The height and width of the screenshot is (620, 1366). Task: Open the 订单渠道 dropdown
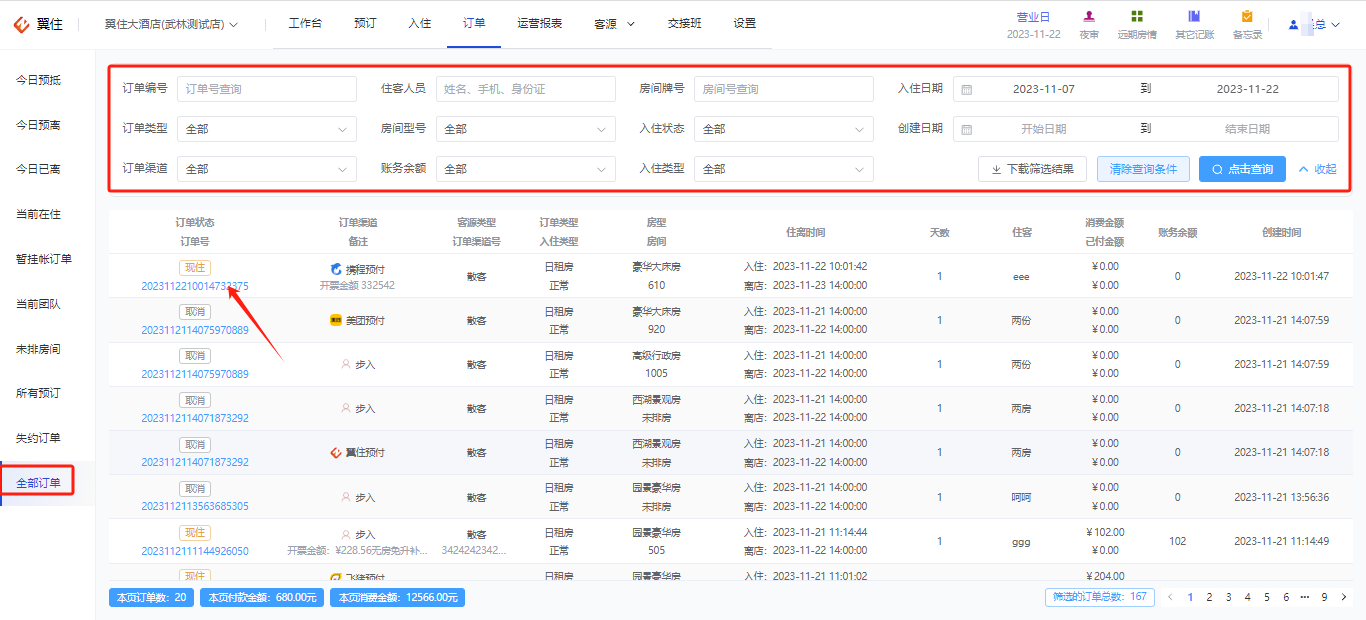267,169
